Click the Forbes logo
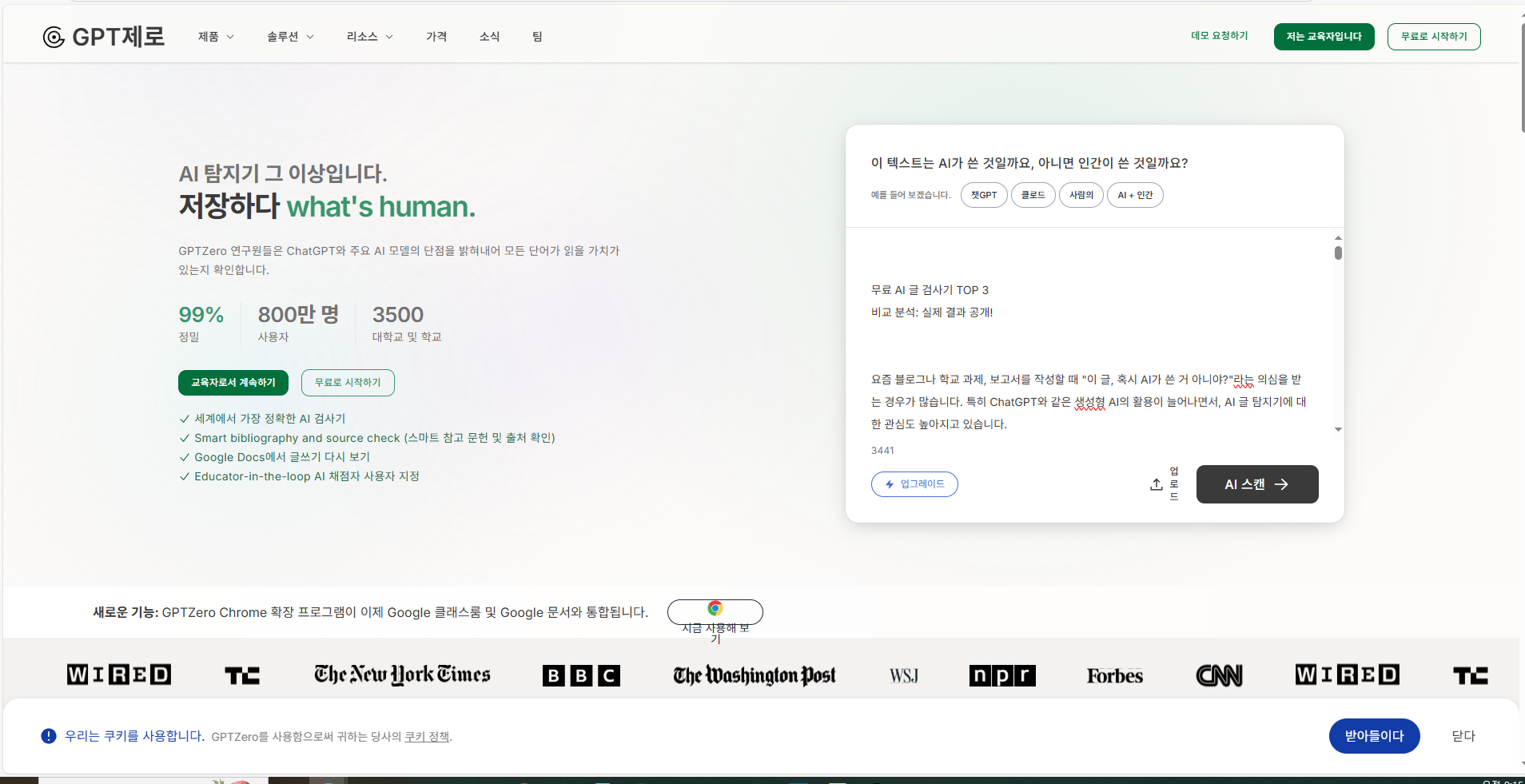 [x=1115, y=676]
